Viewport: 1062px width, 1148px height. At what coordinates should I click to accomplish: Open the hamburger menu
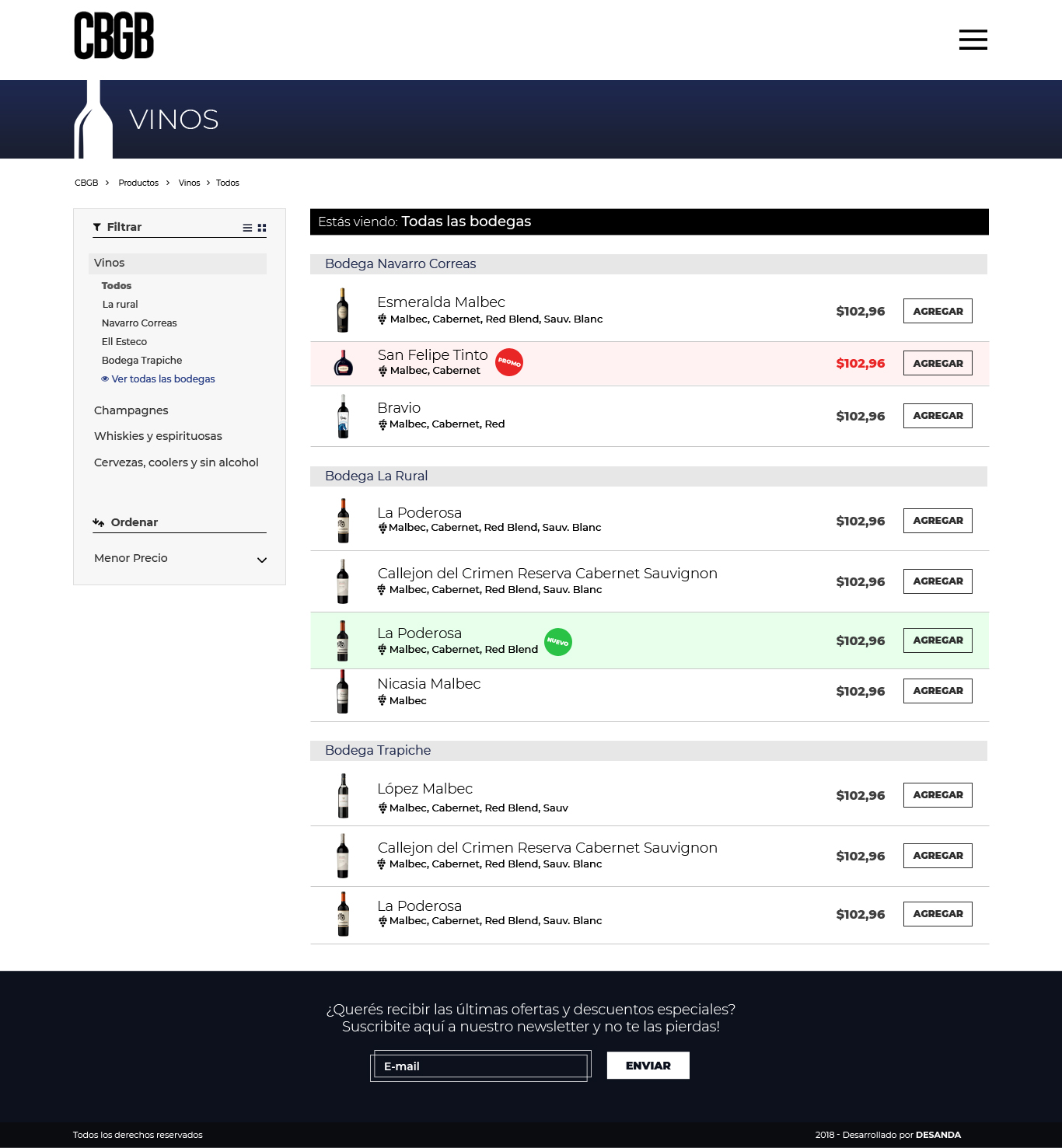[973, 40]
